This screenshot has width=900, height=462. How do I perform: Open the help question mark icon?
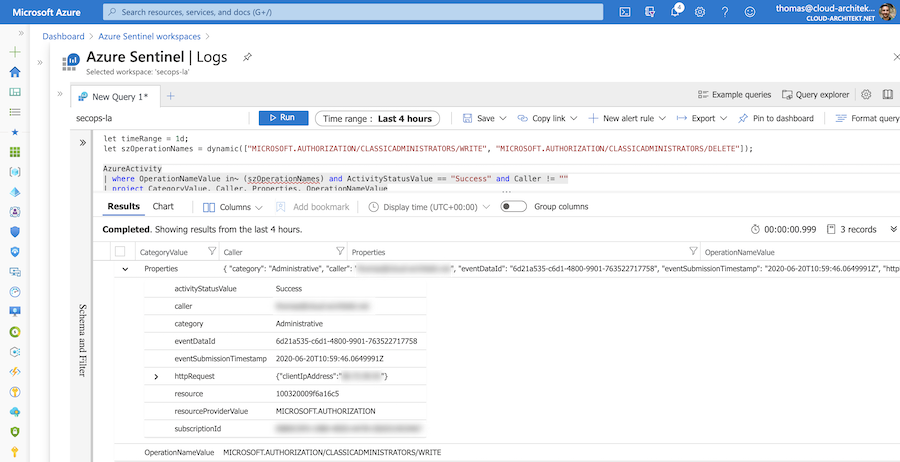(x=725, y=11)
